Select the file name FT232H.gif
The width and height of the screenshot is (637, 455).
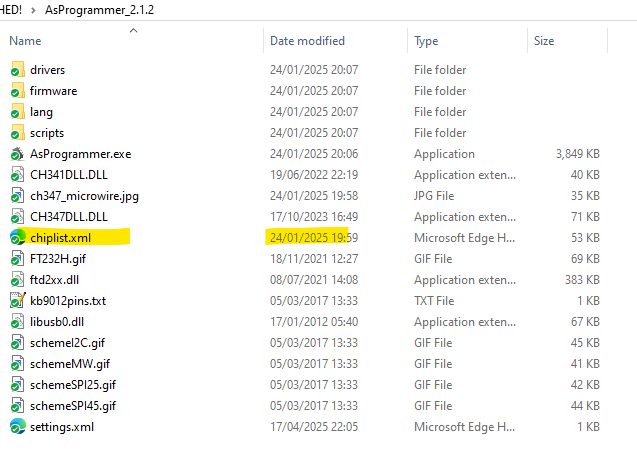pyautogui.click(x=58, y=259)
